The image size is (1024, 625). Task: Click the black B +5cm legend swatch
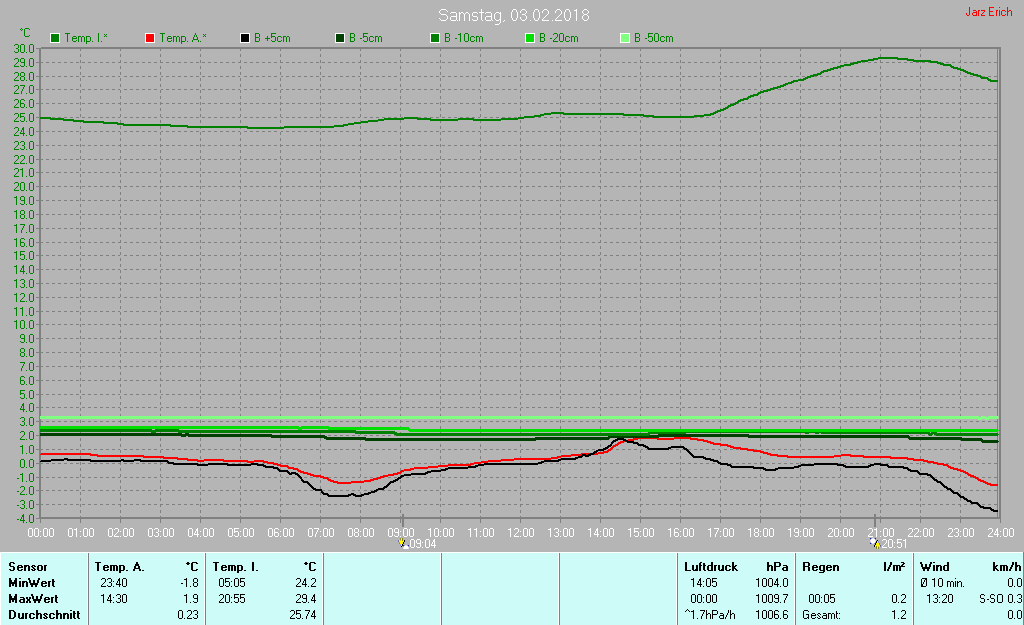[x=245, y=38]
